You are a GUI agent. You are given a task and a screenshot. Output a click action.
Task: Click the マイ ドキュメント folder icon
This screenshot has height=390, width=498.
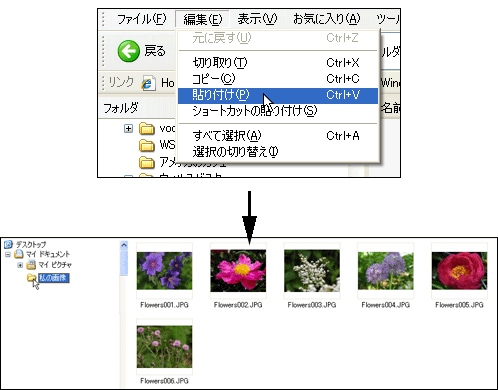(19, 254)
